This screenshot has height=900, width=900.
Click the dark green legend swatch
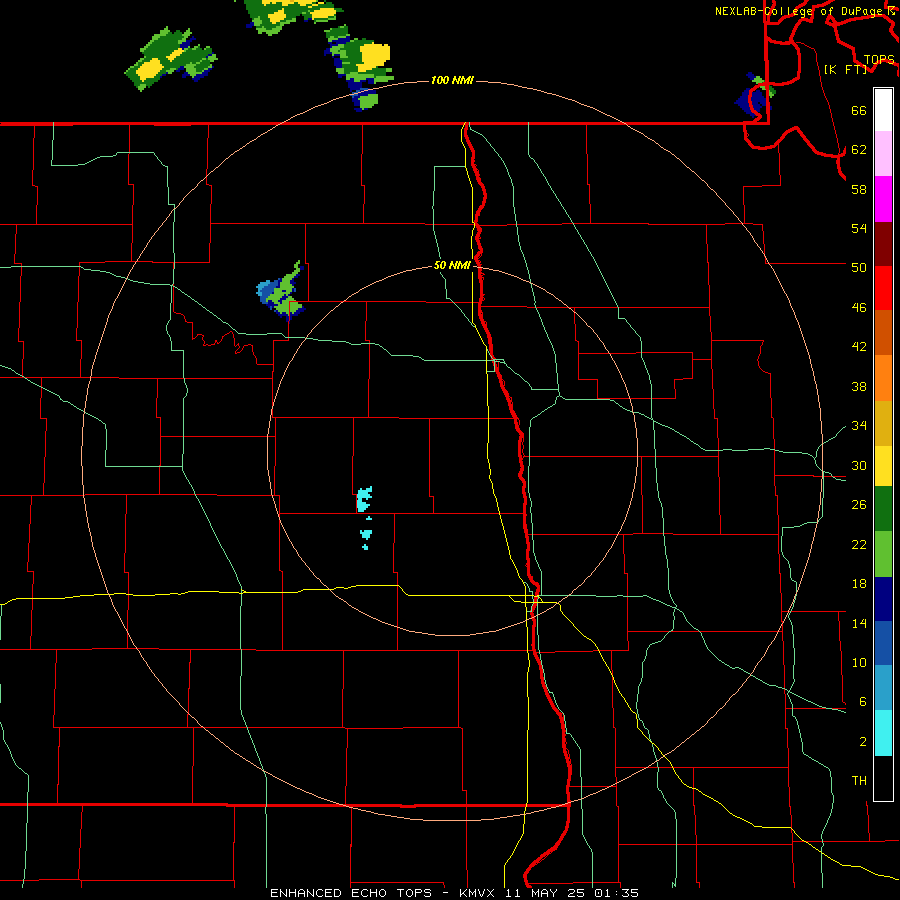(x=883, y=509)
